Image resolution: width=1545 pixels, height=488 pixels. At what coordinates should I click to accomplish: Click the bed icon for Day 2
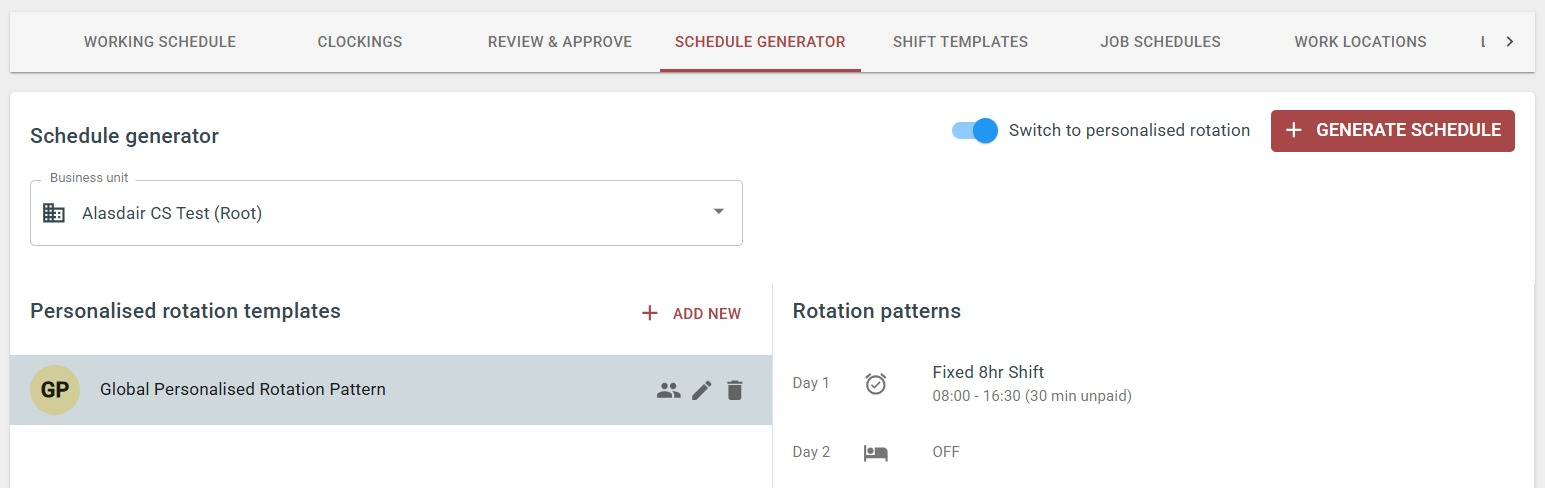tap(876, 452)
